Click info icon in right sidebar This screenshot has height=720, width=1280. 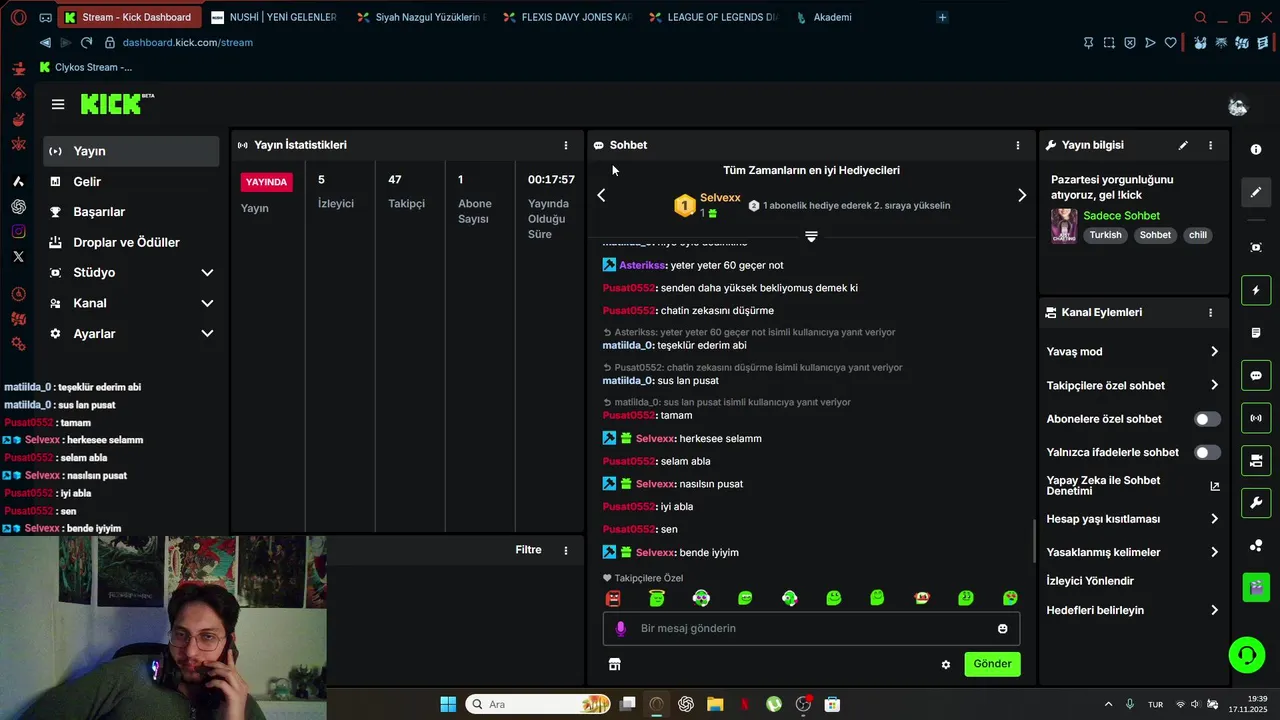[1256, 149]
